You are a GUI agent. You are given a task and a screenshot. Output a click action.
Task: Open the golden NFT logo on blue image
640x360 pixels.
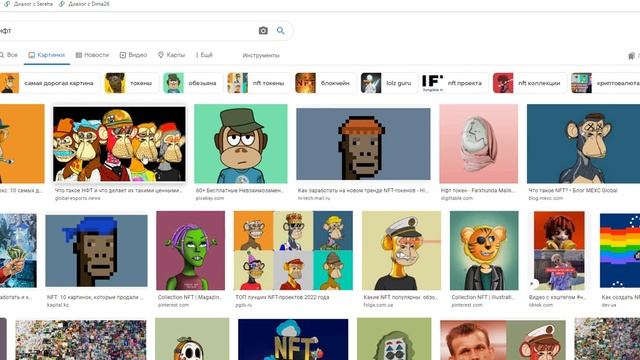(293, 339)
